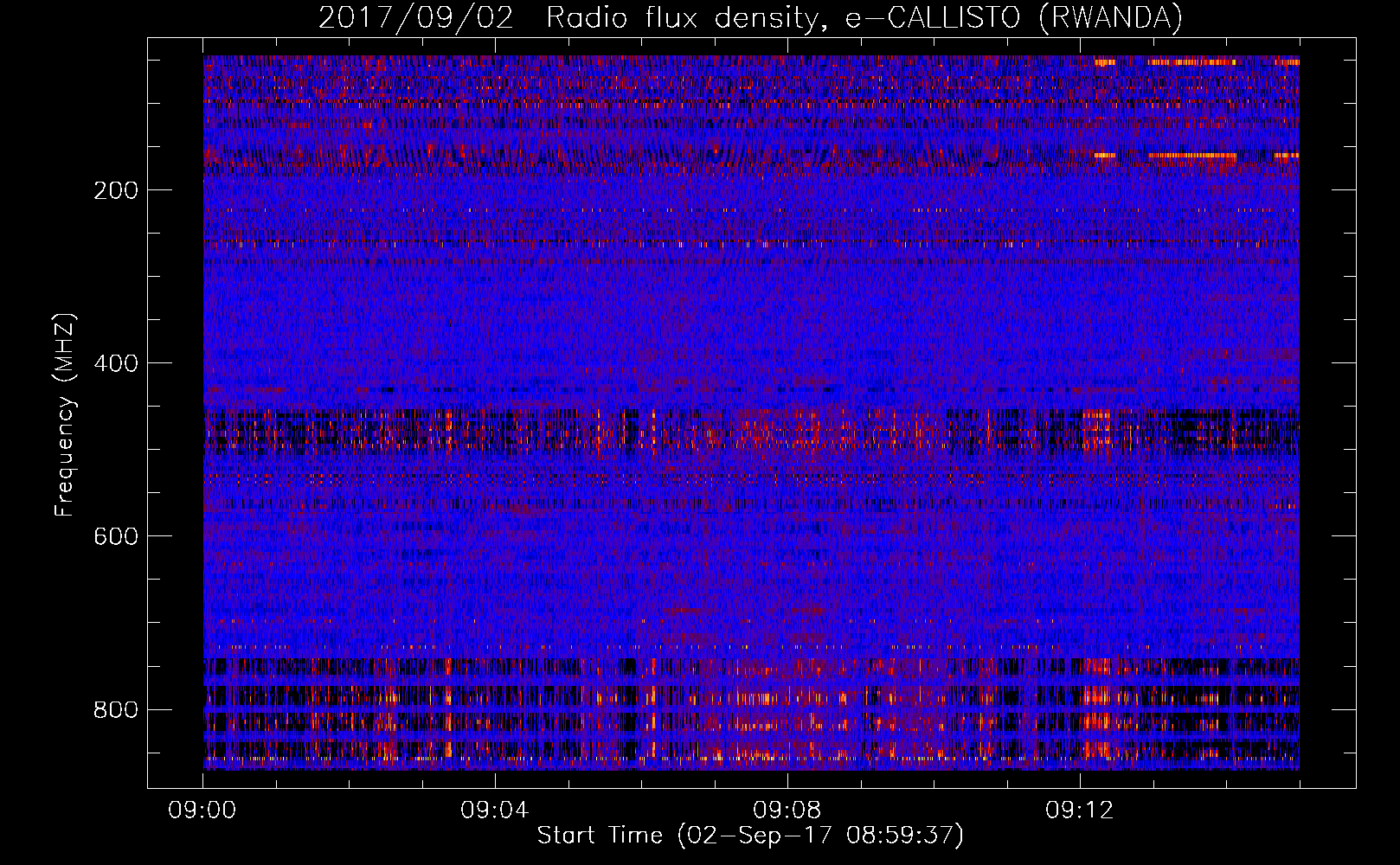Select the Start Time axis label
This screenshot has width=1400, height=865.
tap(750, 836)
